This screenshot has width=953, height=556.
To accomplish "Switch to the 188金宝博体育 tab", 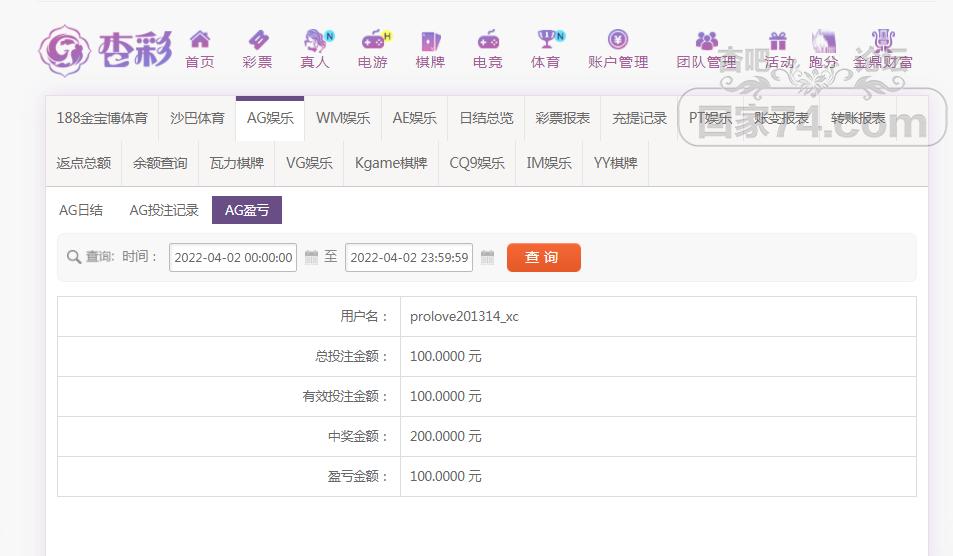I will [x=102, y=118].
